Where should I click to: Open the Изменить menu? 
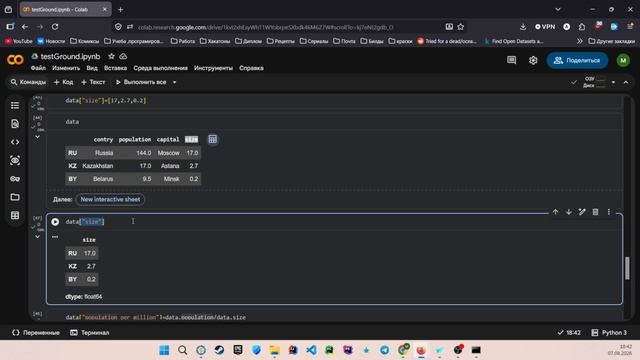point(66,68)
